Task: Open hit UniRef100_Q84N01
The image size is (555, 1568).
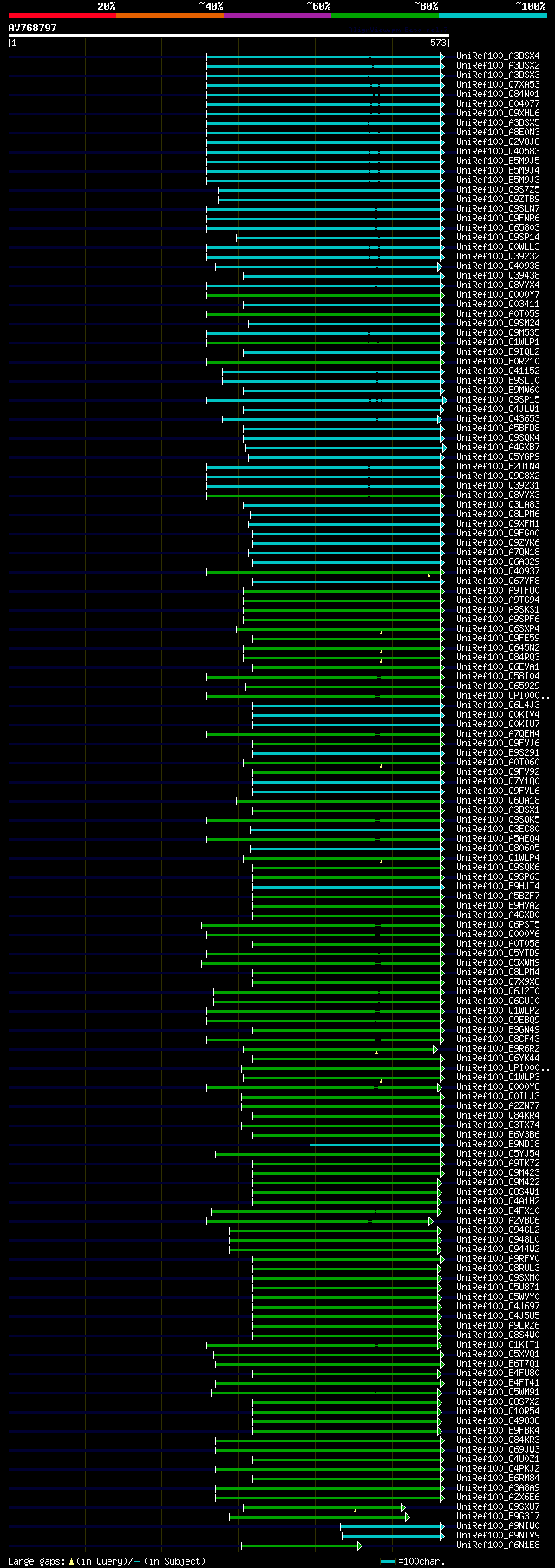Action: (498, 94)
